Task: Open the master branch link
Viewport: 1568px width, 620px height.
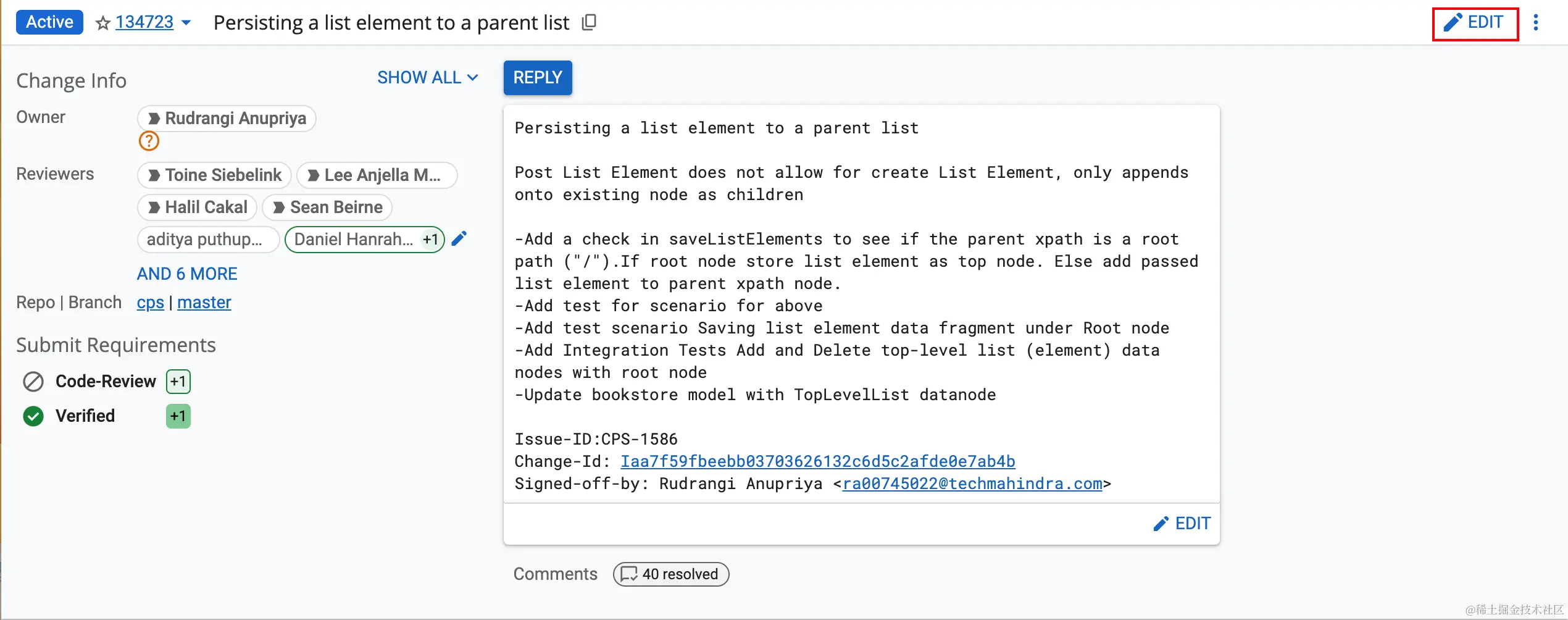Action: point(204,303)
